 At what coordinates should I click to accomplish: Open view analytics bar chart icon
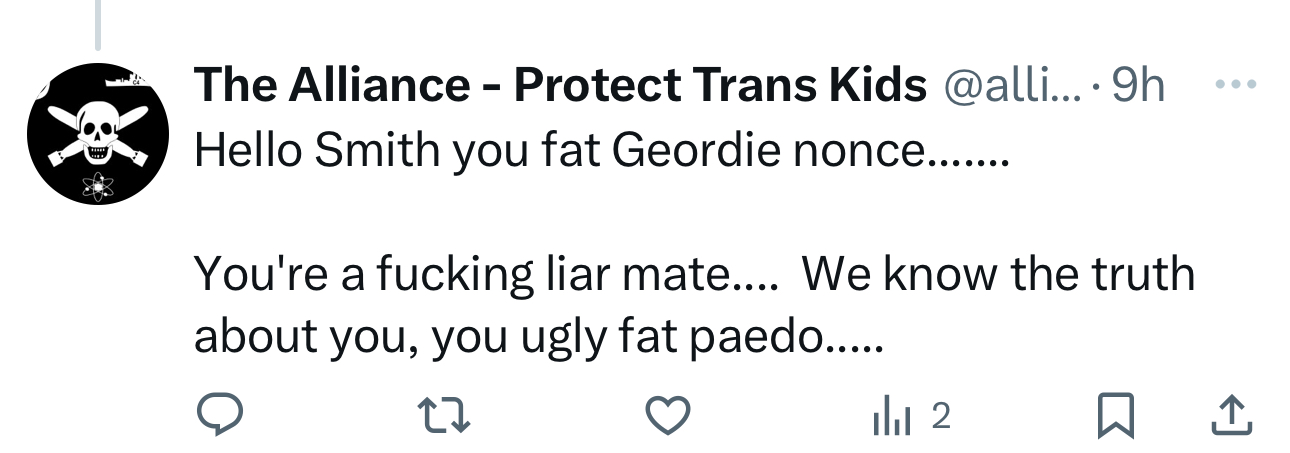(x=890, y=416)
